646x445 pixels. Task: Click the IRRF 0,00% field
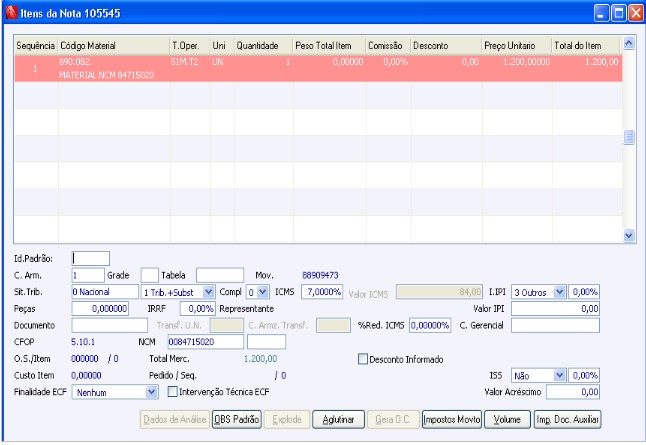point(197,309)
